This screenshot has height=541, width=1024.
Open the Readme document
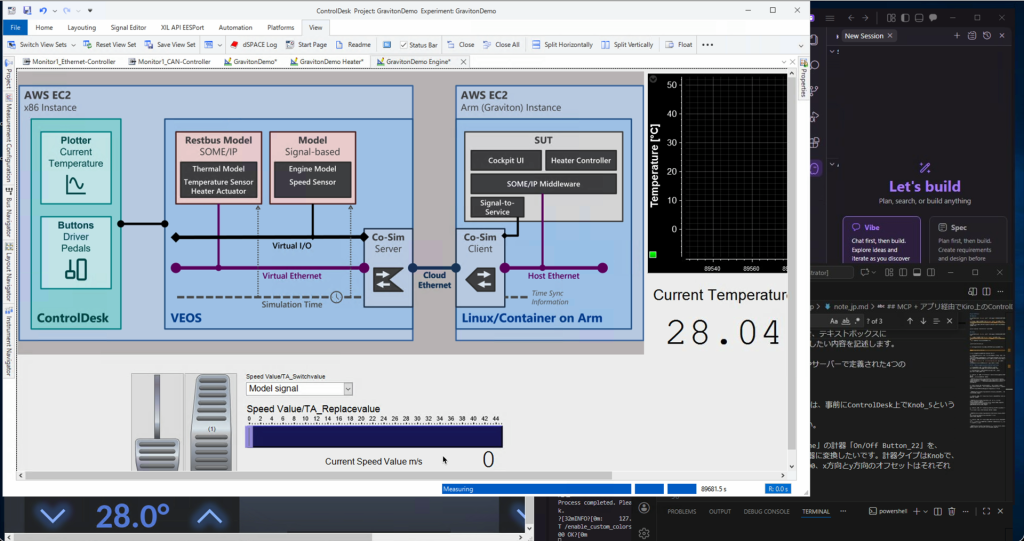coord(353,45)
